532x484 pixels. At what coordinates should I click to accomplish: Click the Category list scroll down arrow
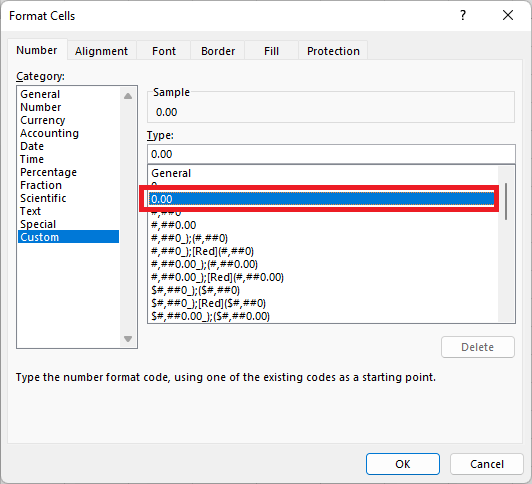[128, 339]
